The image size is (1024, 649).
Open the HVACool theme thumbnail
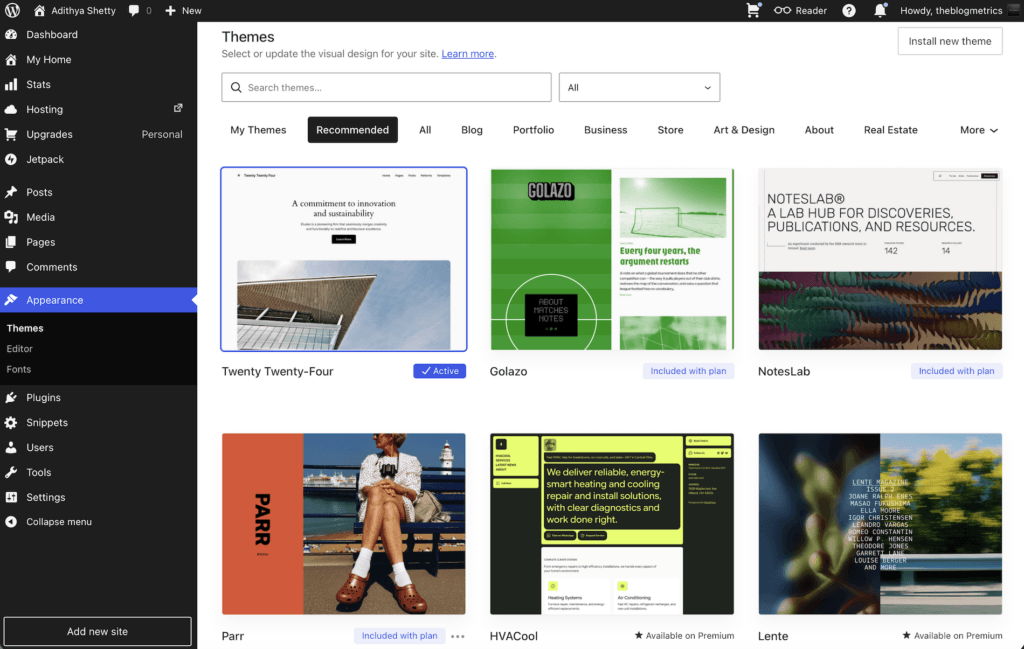tap(612, 524)
